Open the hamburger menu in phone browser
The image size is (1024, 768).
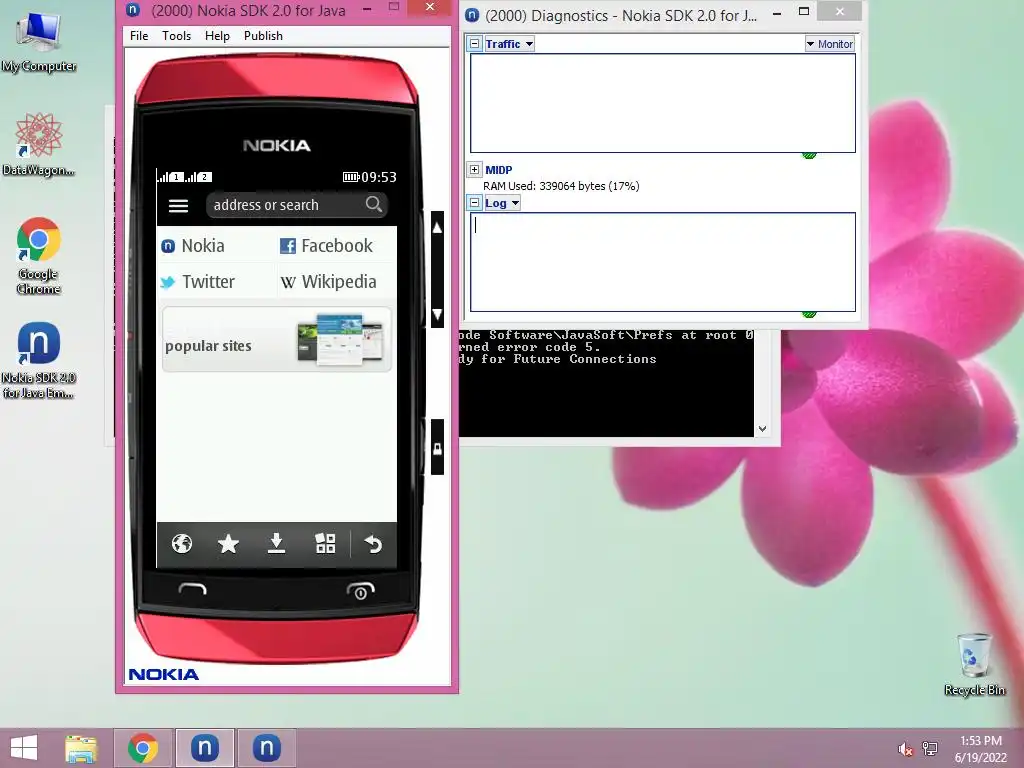[x=178, y=206]
